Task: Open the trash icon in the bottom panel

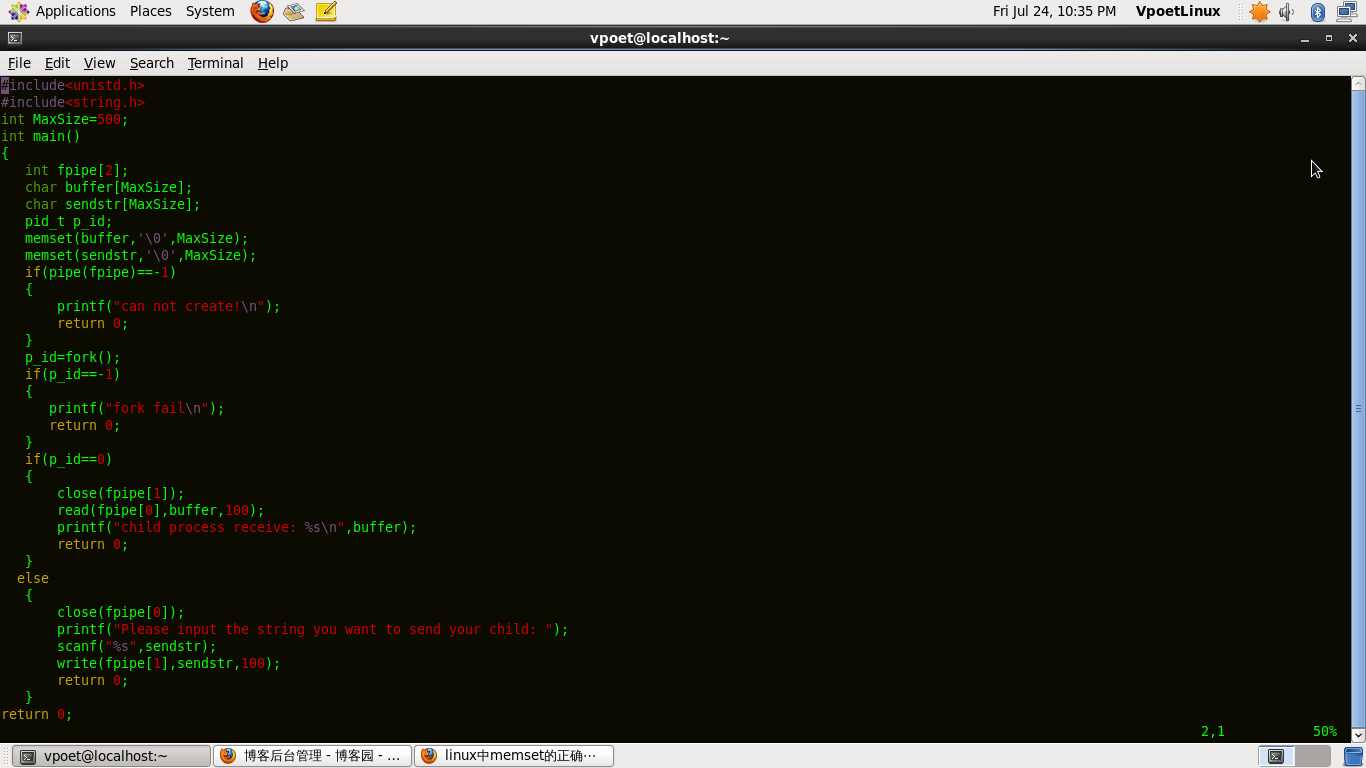Action: click(1355, 756)
